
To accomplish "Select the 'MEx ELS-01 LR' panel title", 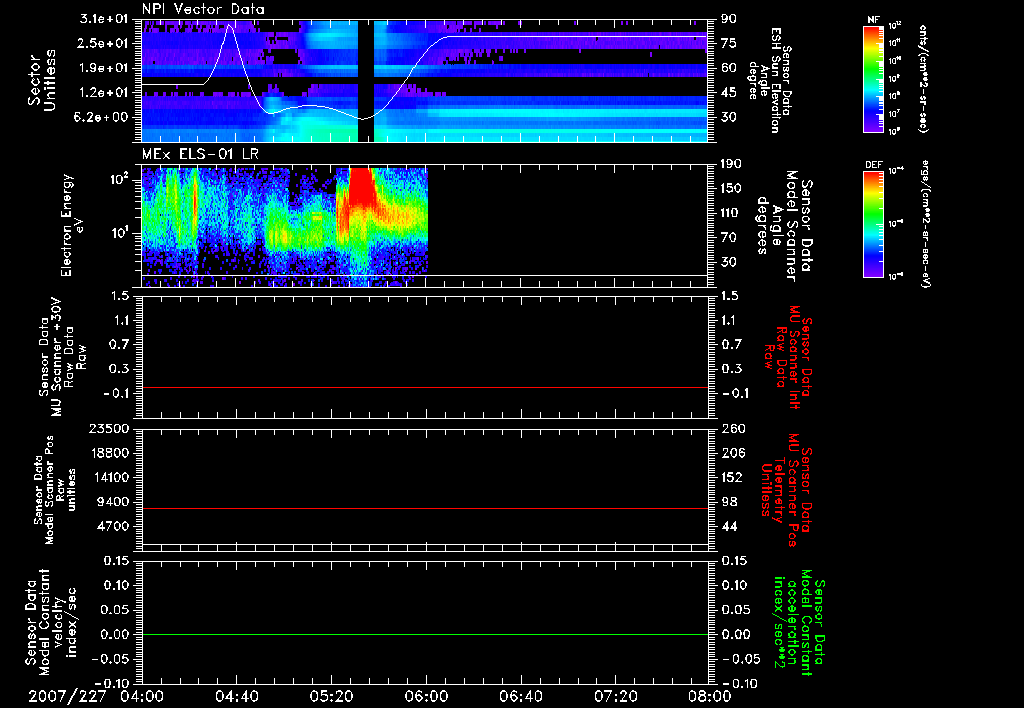I will point(200,154).
